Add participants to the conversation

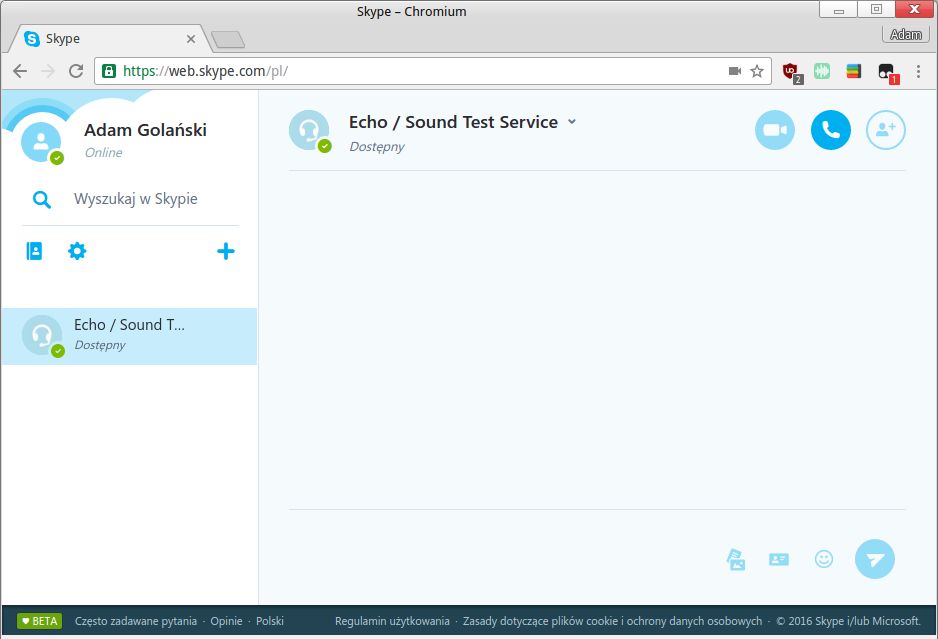[x=886, y=130]
